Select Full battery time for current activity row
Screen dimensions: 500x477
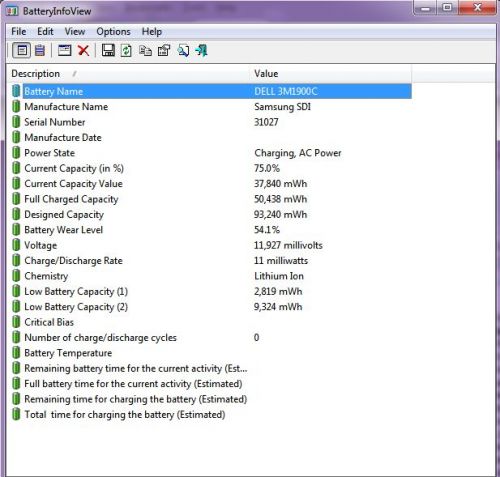click(133, 384)
